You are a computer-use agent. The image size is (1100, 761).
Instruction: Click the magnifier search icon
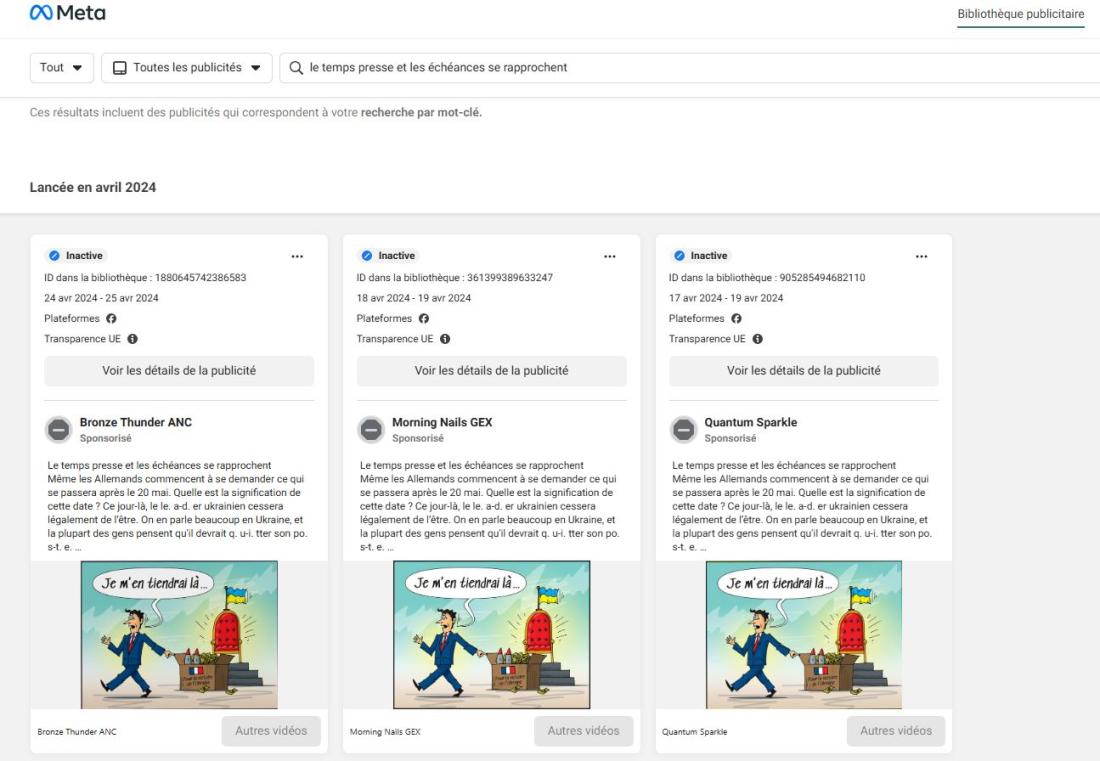(x=296, y=68)
